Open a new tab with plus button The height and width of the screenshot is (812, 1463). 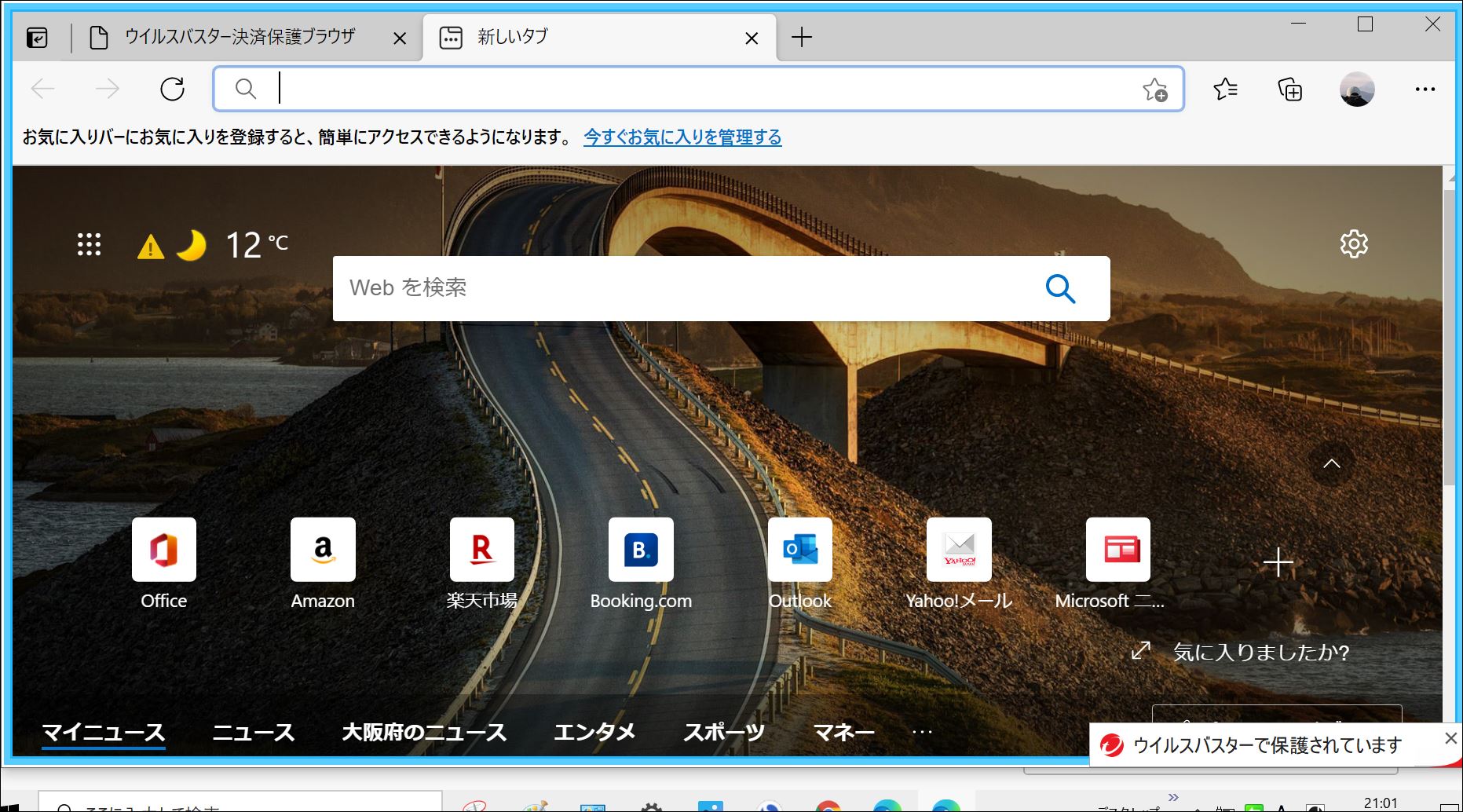802,37
